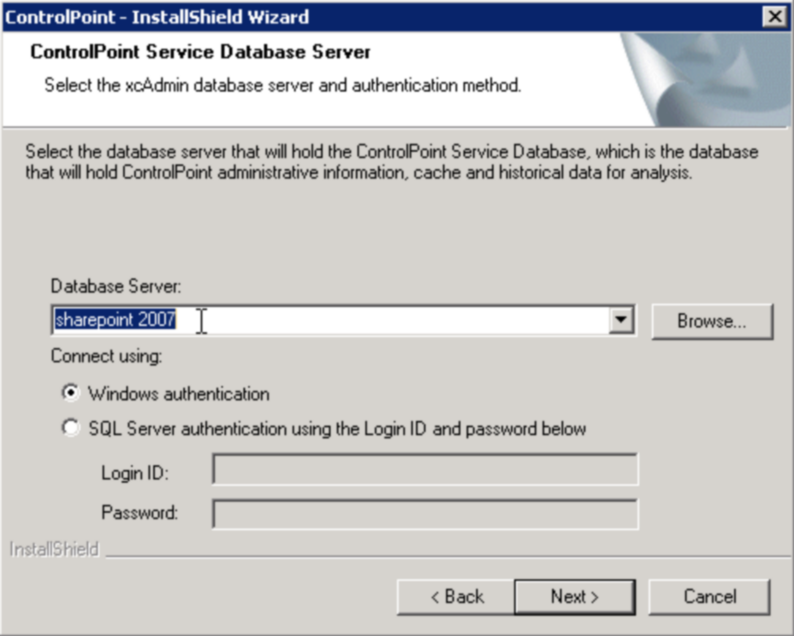This screenshot has width=794, height=636.
Task: Click the ControlPoint - InstallShield Wizard title bar
Action: [300, 17]
